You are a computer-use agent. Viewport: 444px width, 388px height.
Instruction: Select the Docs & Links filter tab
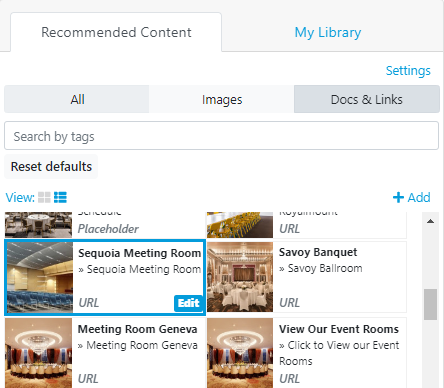[367, 99]
